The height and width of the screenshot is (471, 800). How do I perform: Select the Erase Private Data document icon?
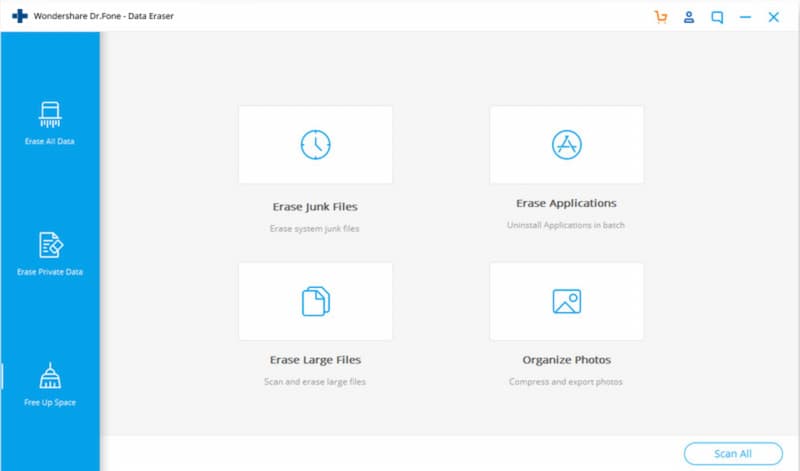pyautogui.click(x=50, y=245)
